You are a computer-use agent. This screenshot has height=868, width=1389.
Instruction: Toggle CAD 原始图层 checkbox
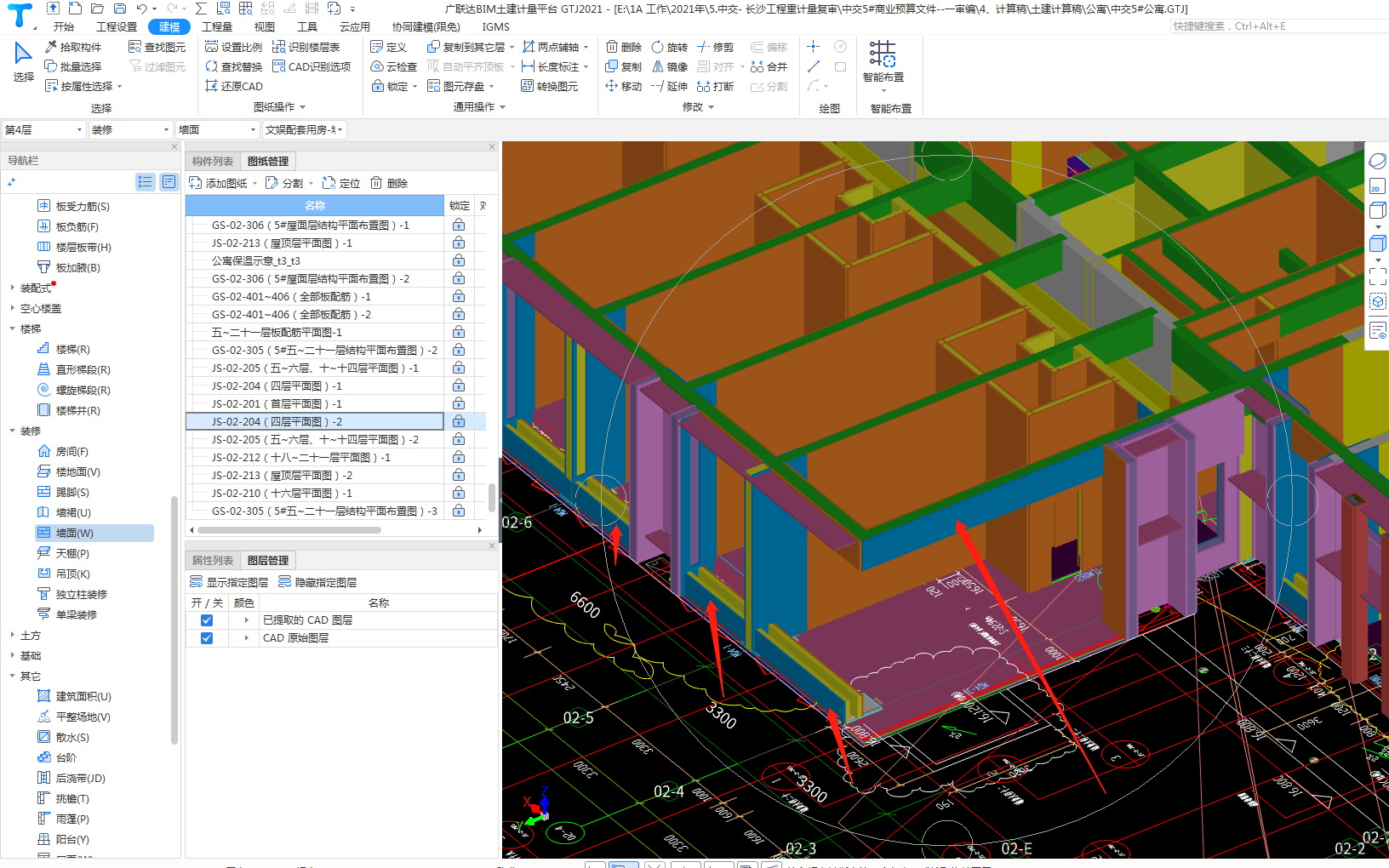click(207, 638)
